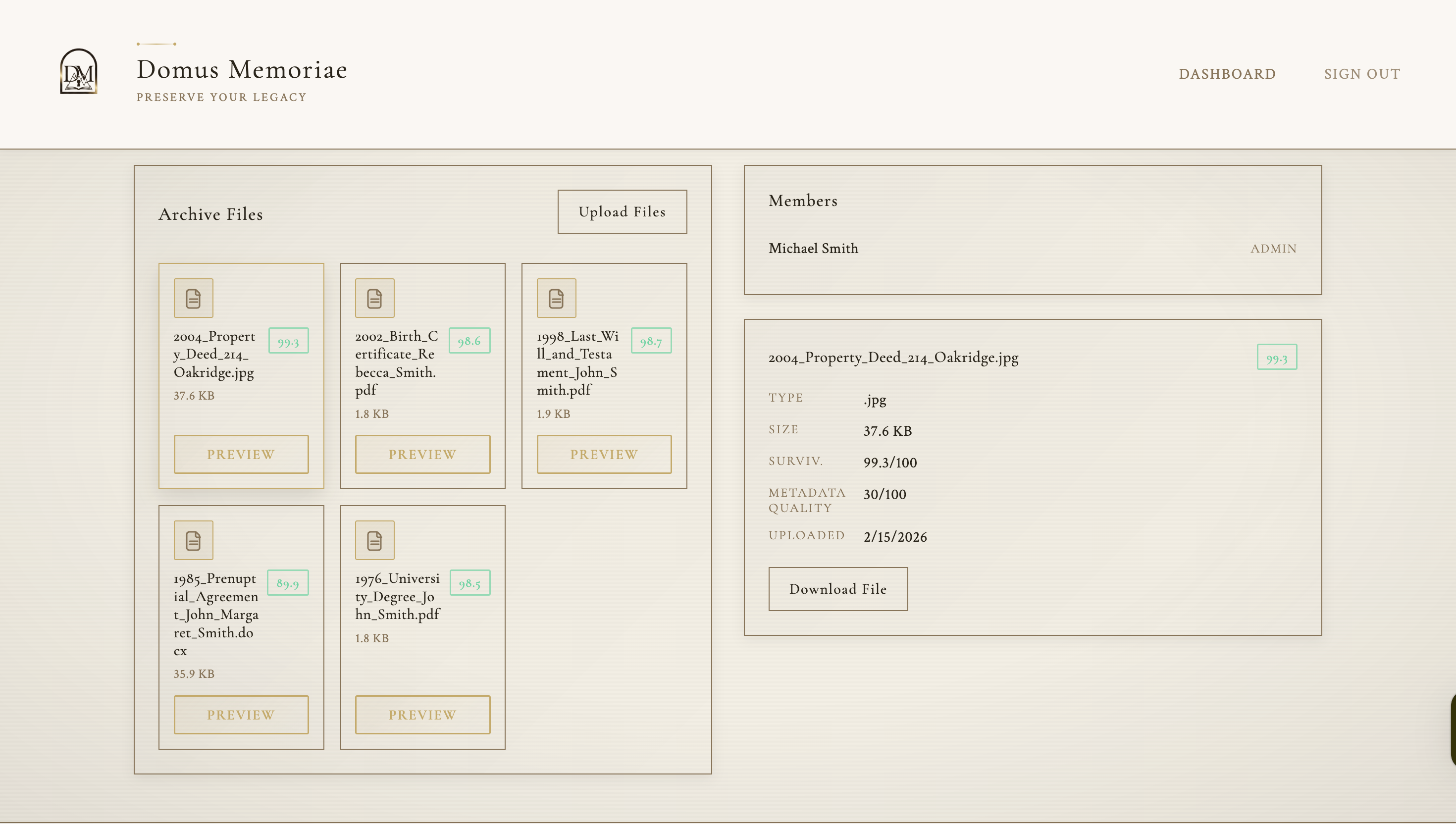Click the document icon on 1985_Prenuptial_Agreement card
Screen dimensions: 1456x824
pyautogui.click(x=193, y=540)
